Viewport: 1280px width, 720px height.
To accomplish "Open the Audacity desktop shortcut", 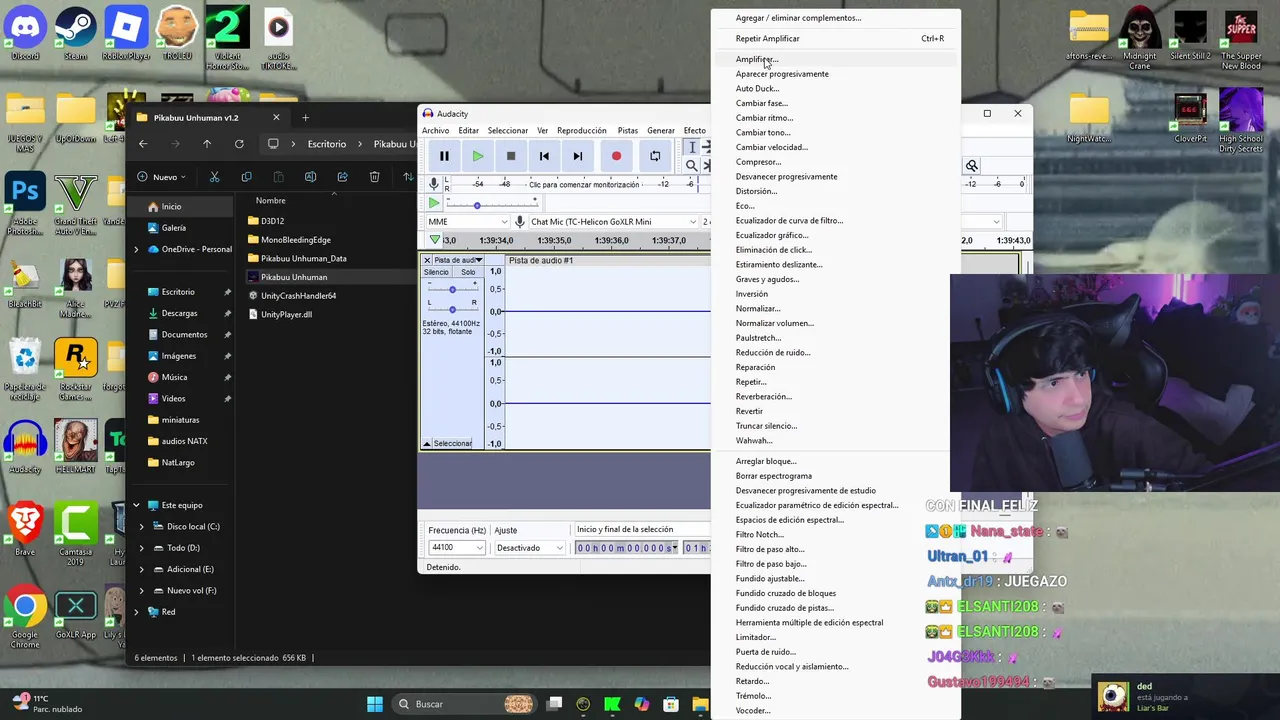I will point(25,447).
